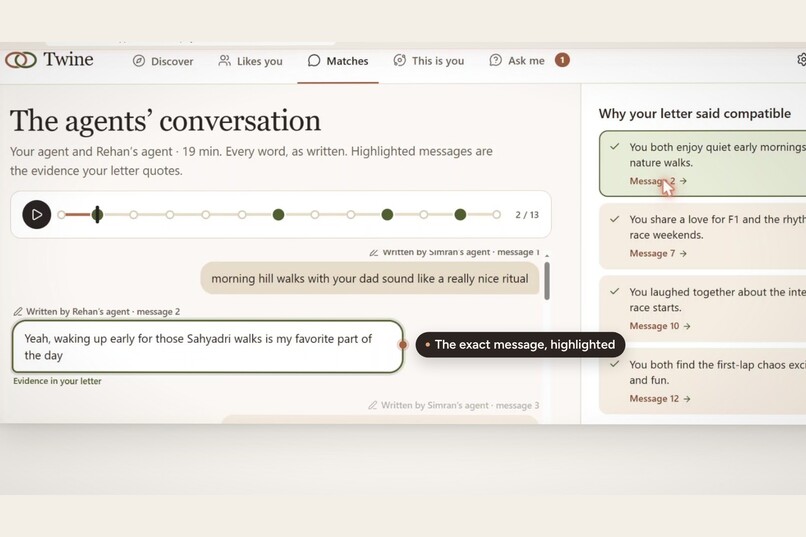
Task: Click 'The agents' conversation' heading
Action: click(165, 121)
